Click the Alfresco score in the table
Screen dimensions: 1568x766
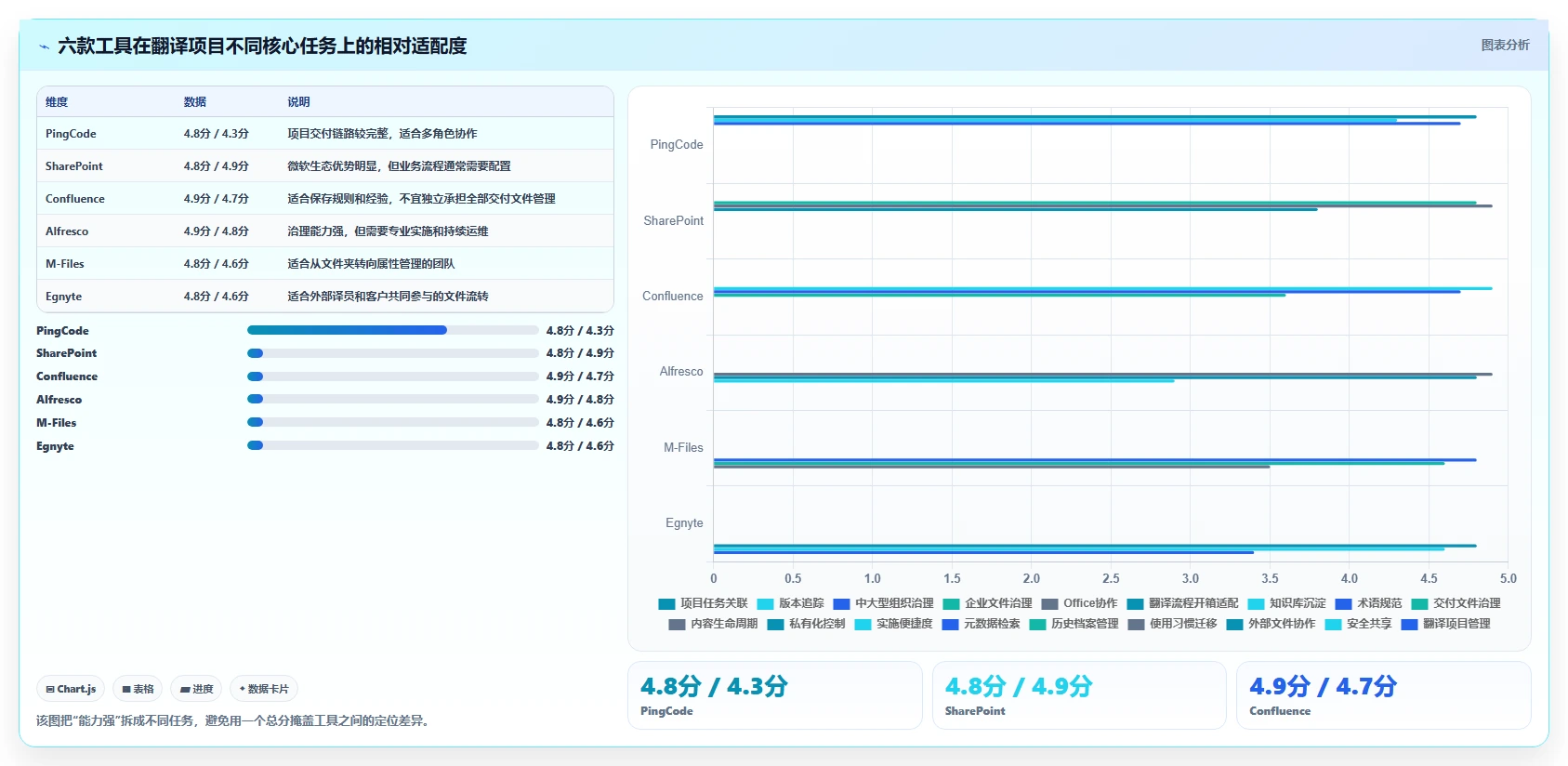click(x=217, y=231)
